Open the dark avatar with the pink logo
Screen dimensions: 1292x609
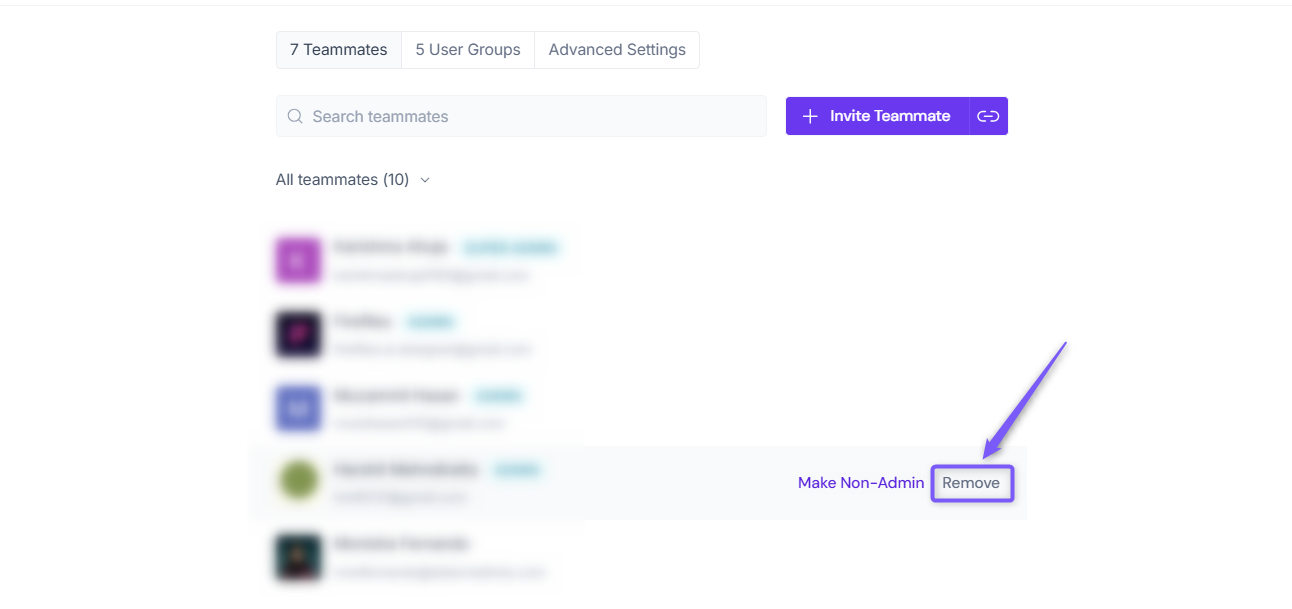[x=298, y=334]
